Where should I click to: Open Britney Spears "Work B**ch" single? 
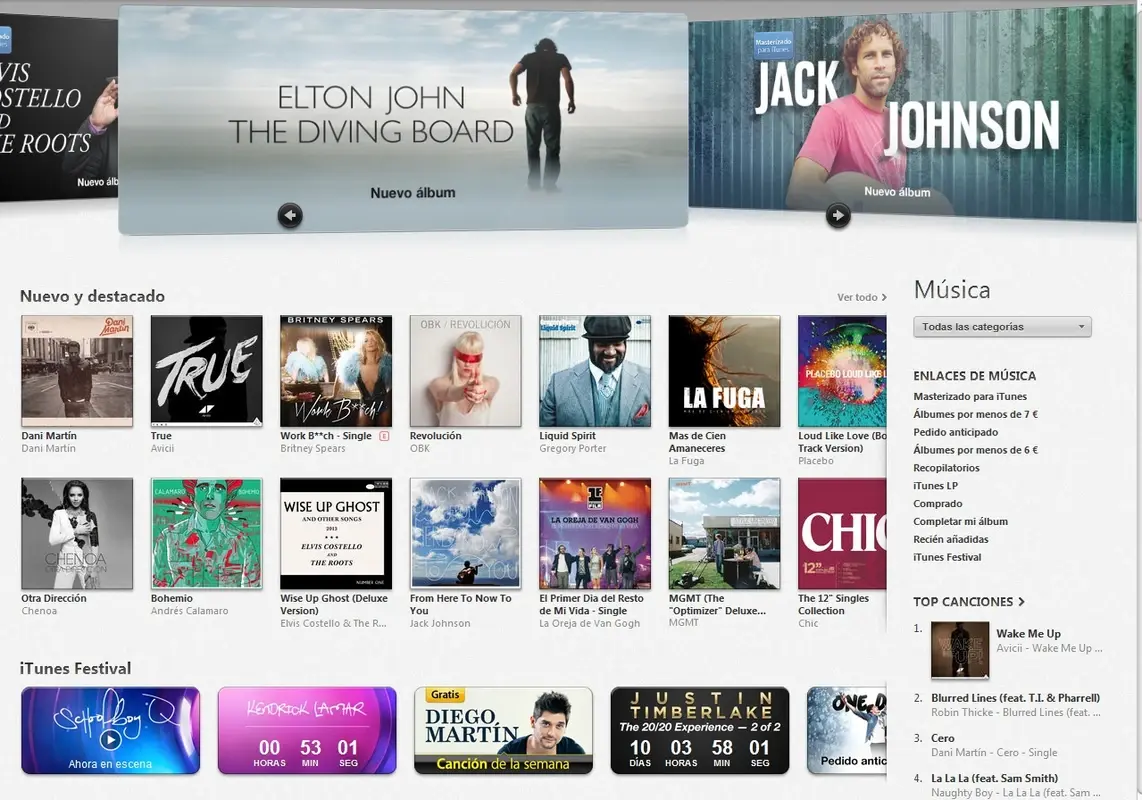335,370
